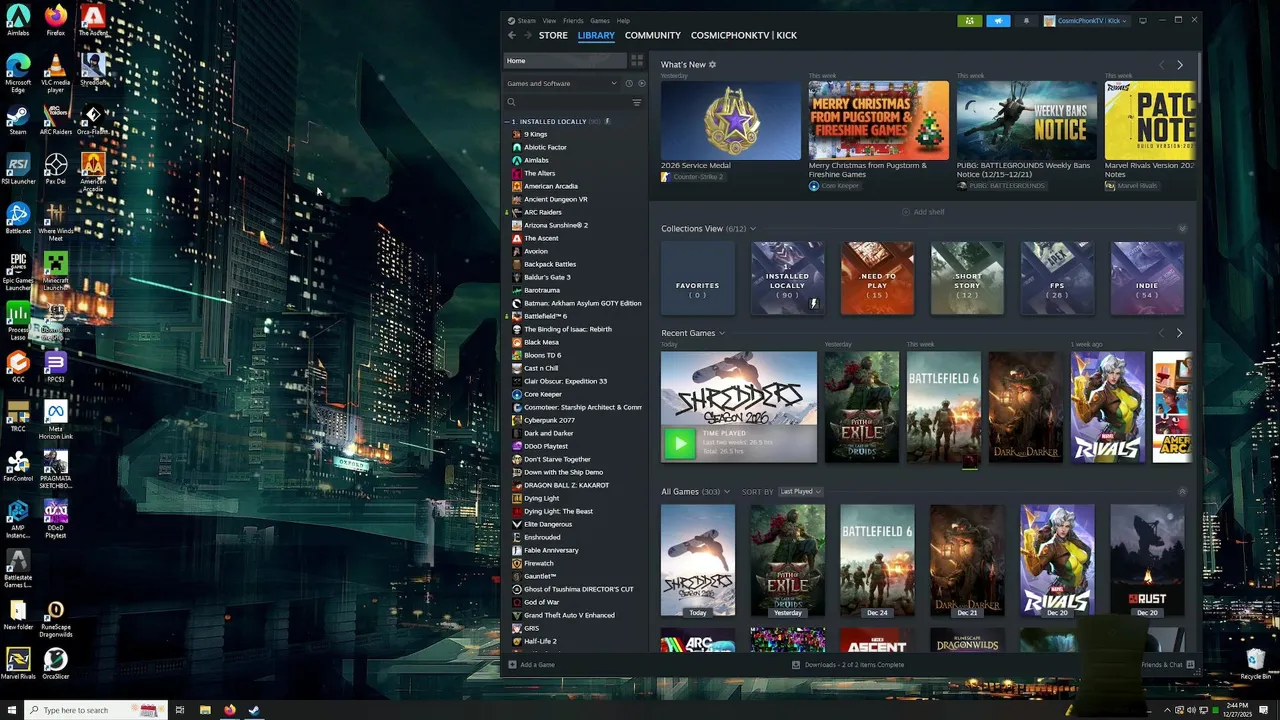1280x720 pixels.
Task: Toggle show ready-to-play games icon
Action: [641, 83]
